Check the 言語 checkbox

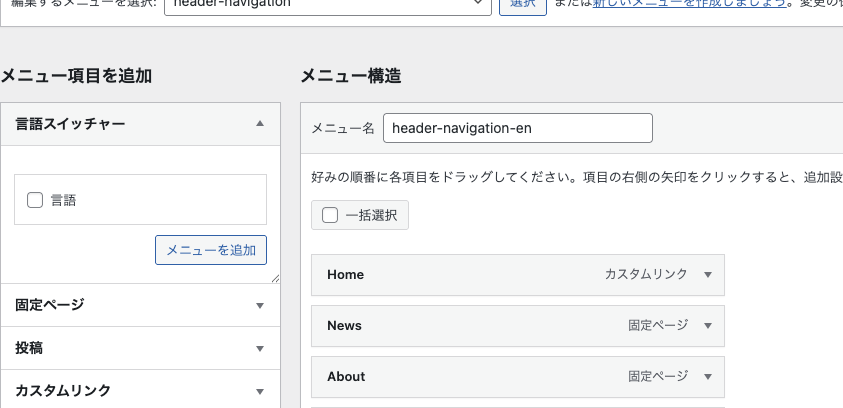coord(35,200)
